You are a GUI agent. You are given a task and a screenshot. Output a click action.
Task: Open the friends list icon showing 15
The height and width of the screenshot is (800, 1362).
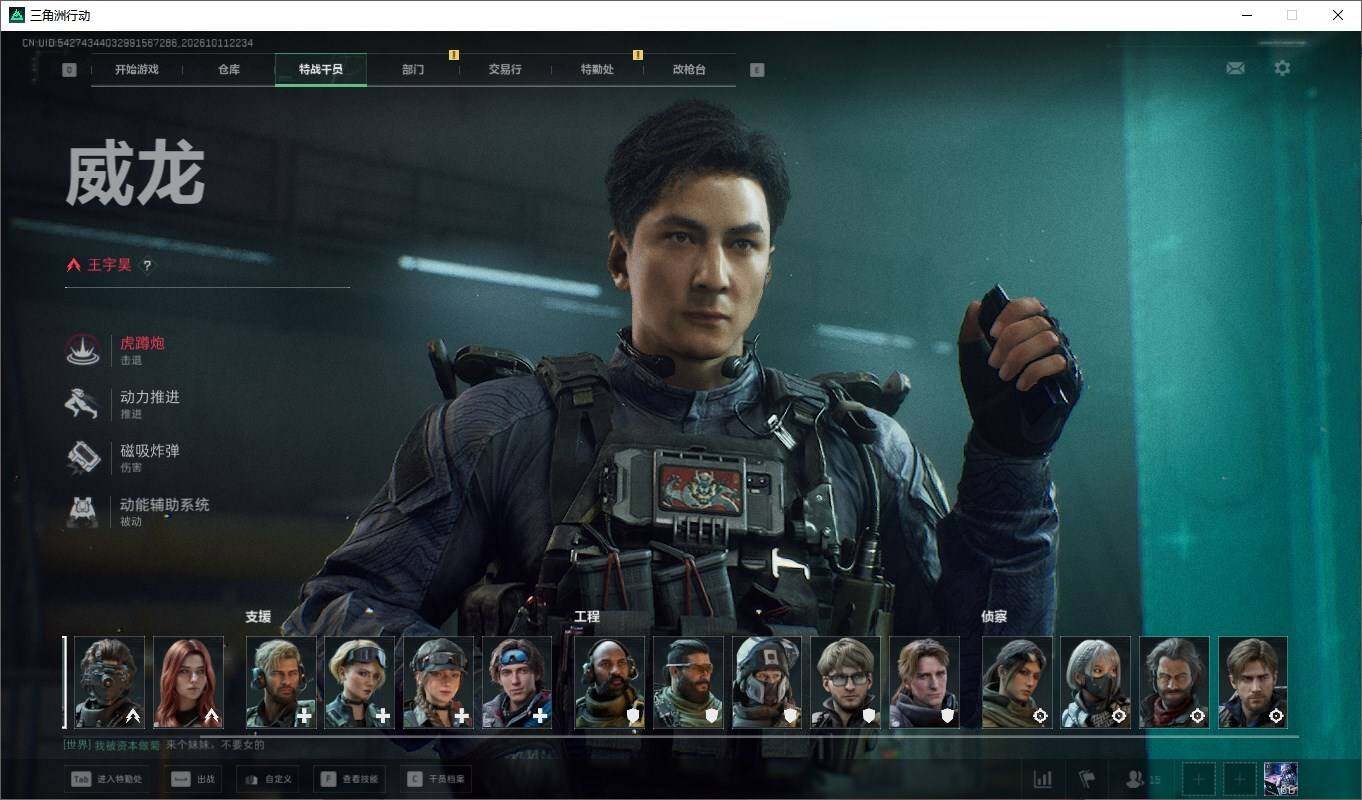pos(1143,778)
